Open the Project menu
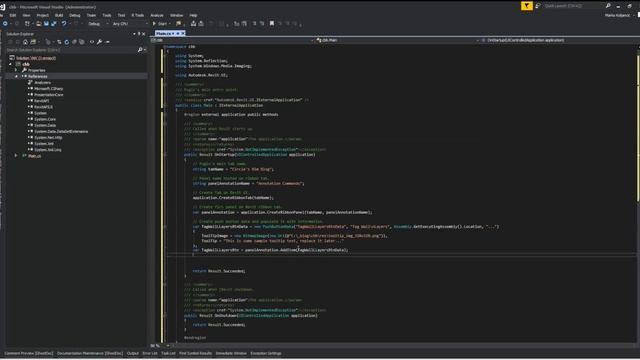The width and height of the screenshot is (640, 360). [x=42, y=15]
